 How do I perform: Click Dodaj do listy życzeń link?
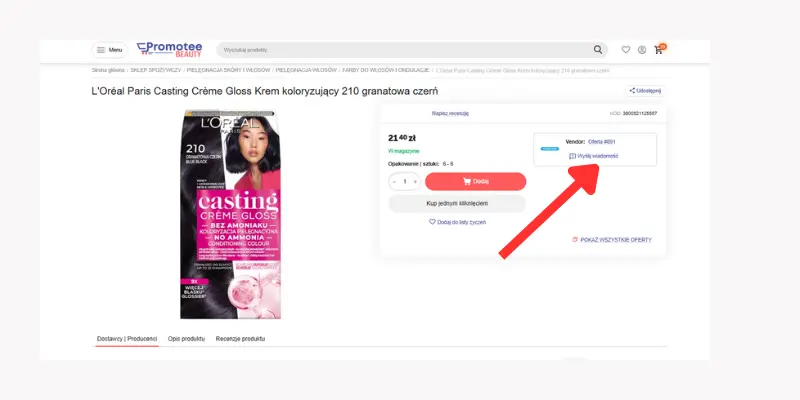[x=457, y=222]
